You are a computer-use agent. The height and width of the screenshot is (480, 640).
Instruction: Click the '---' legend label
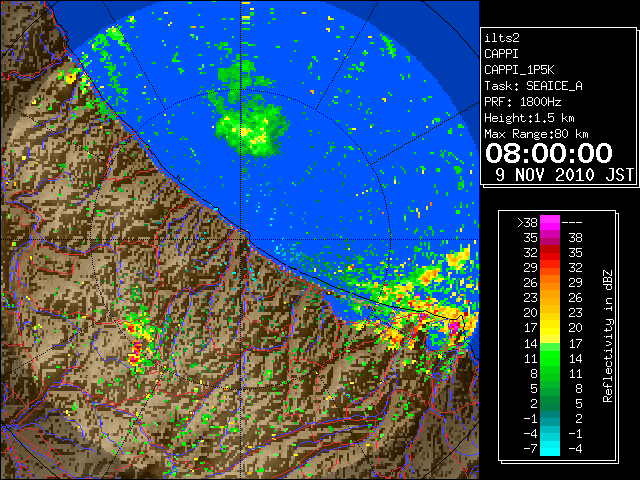pyautogui.click(x=572, y=223)
